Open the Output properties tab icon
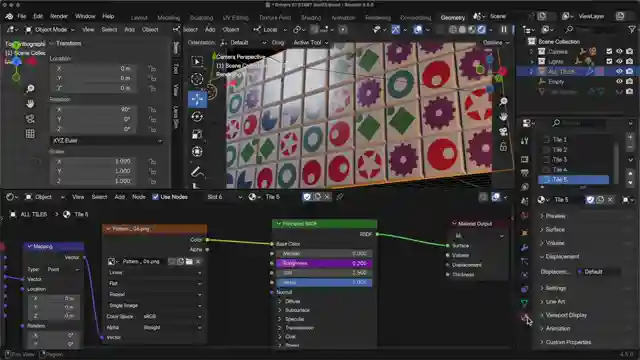 [524, 173]
